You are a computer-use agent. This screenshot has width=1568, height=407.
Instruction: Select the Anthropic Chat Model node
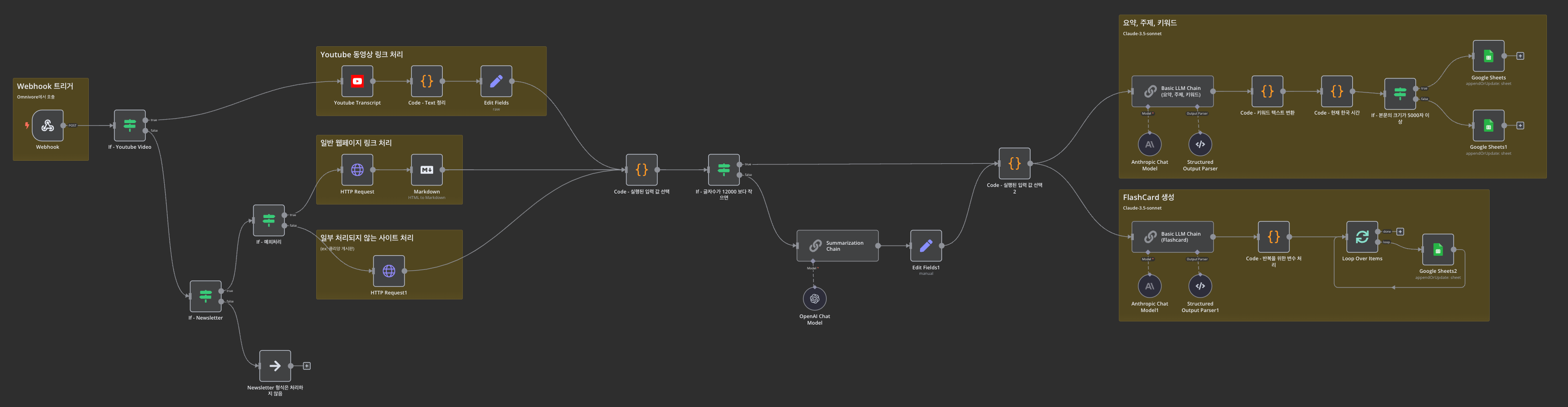pyautogui.click(x=1150, y=144)
